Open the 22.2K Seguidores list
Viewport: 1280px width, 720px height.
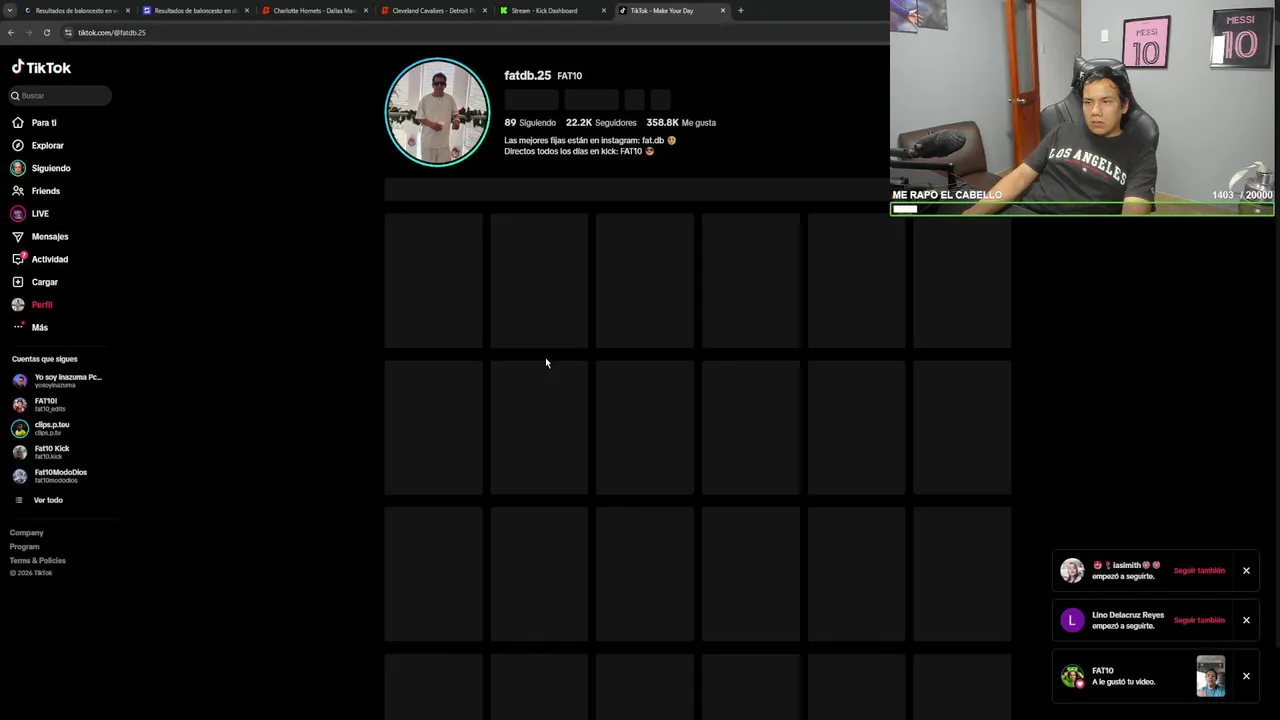(x=601, y=123)
